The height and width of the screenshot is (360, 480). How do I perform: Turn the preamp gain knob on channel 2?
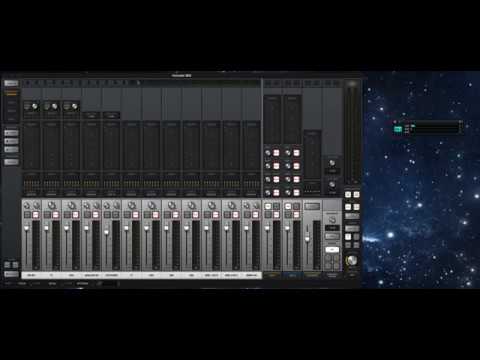55,106
